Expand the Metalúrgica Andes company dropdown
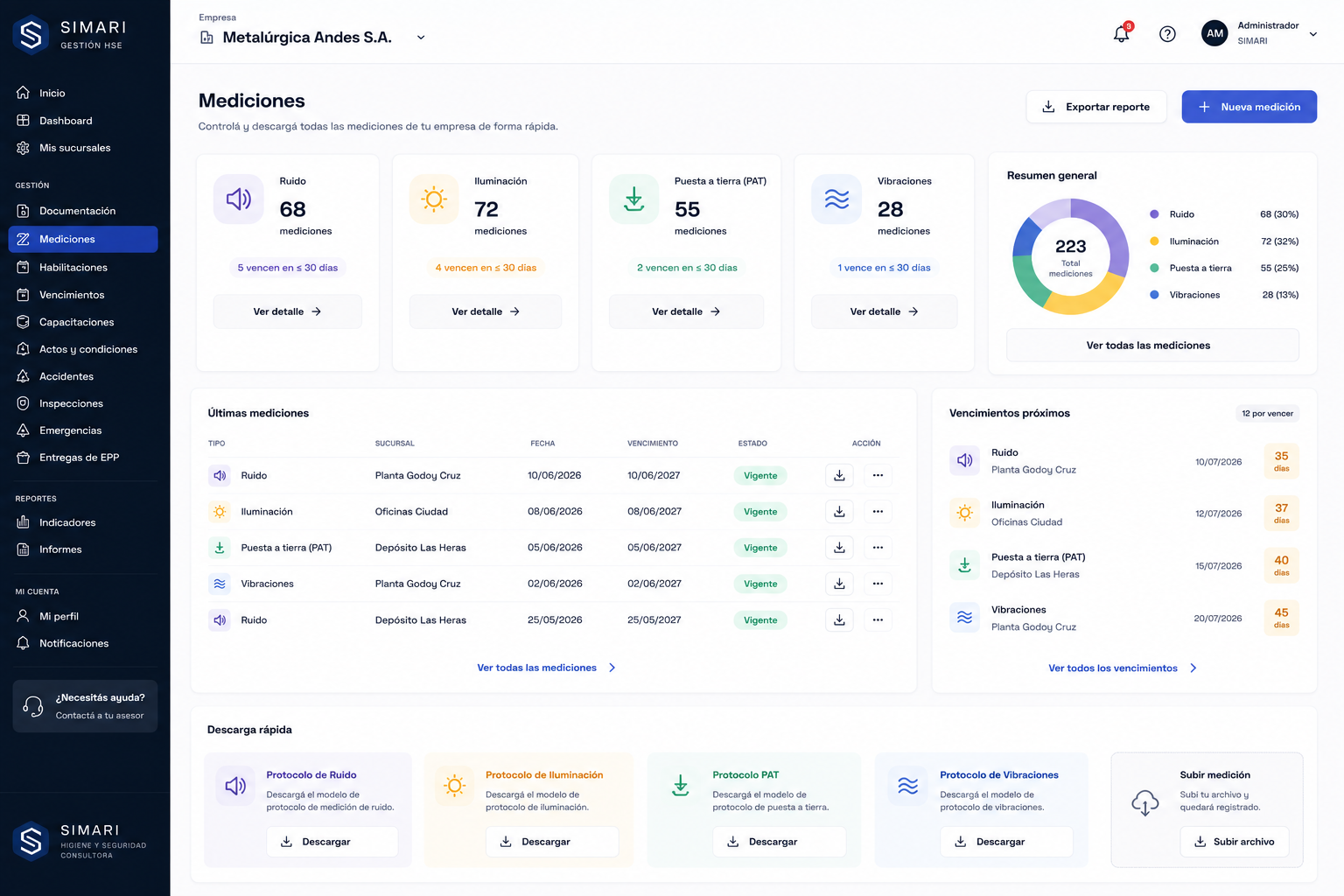 coord(421,38)
